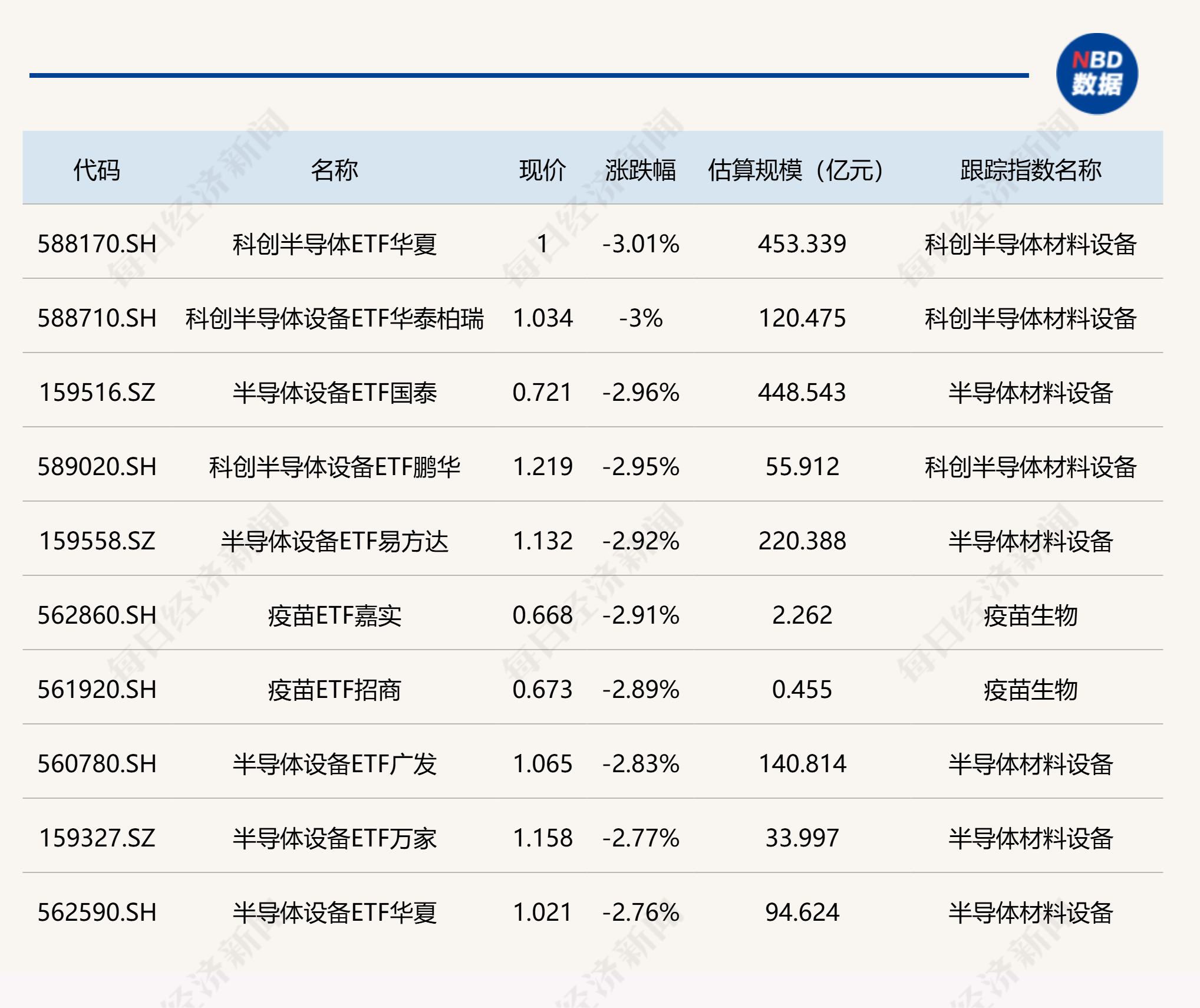Click the name 疫苗ETF招商
Image resolution: width=1200 pixels, height=1008 pixels.
point(335,690)
